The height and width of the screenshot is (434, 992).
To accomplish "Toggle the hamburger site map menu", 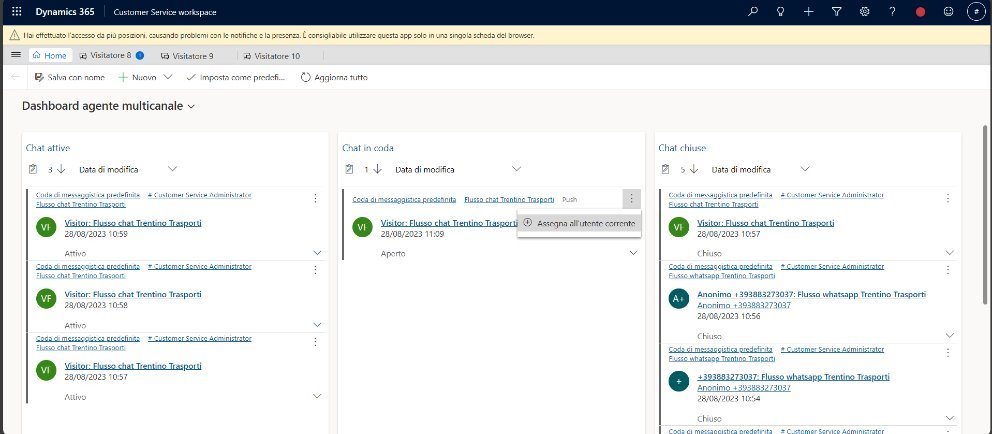I will [15, 56].
